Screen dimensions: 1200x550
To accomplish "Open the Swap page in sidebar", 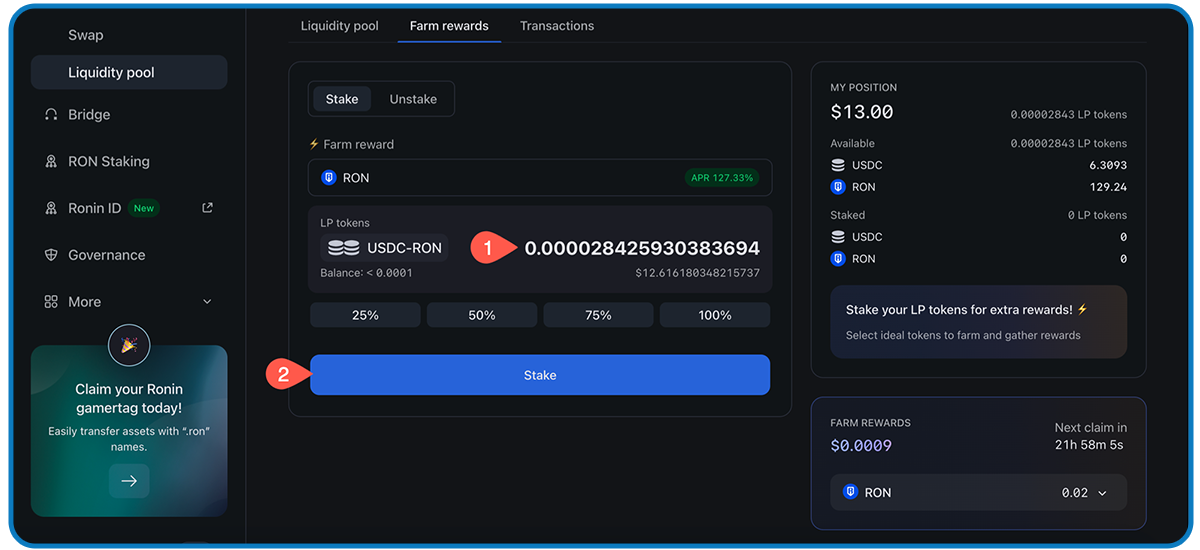I will point(85,35).
